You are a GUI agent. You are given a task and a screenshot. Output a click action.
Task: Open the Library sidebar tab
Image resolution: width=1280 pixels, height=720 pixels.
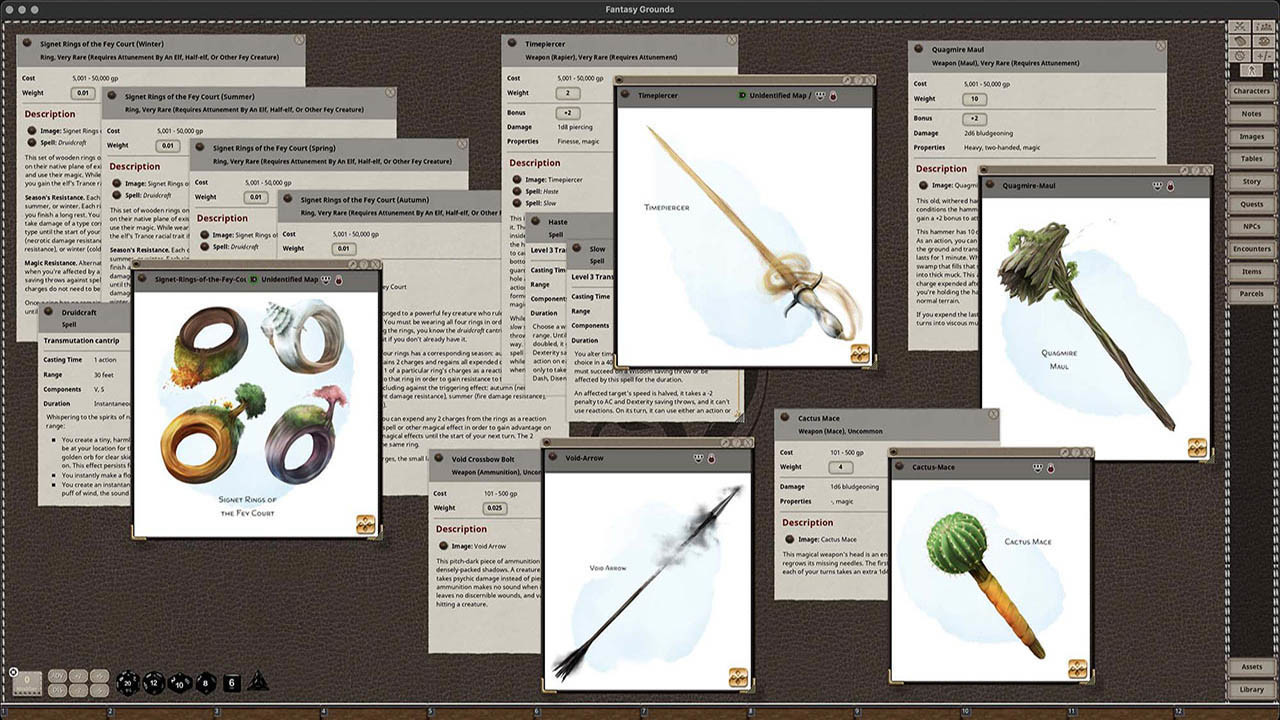pos(1253,689)
